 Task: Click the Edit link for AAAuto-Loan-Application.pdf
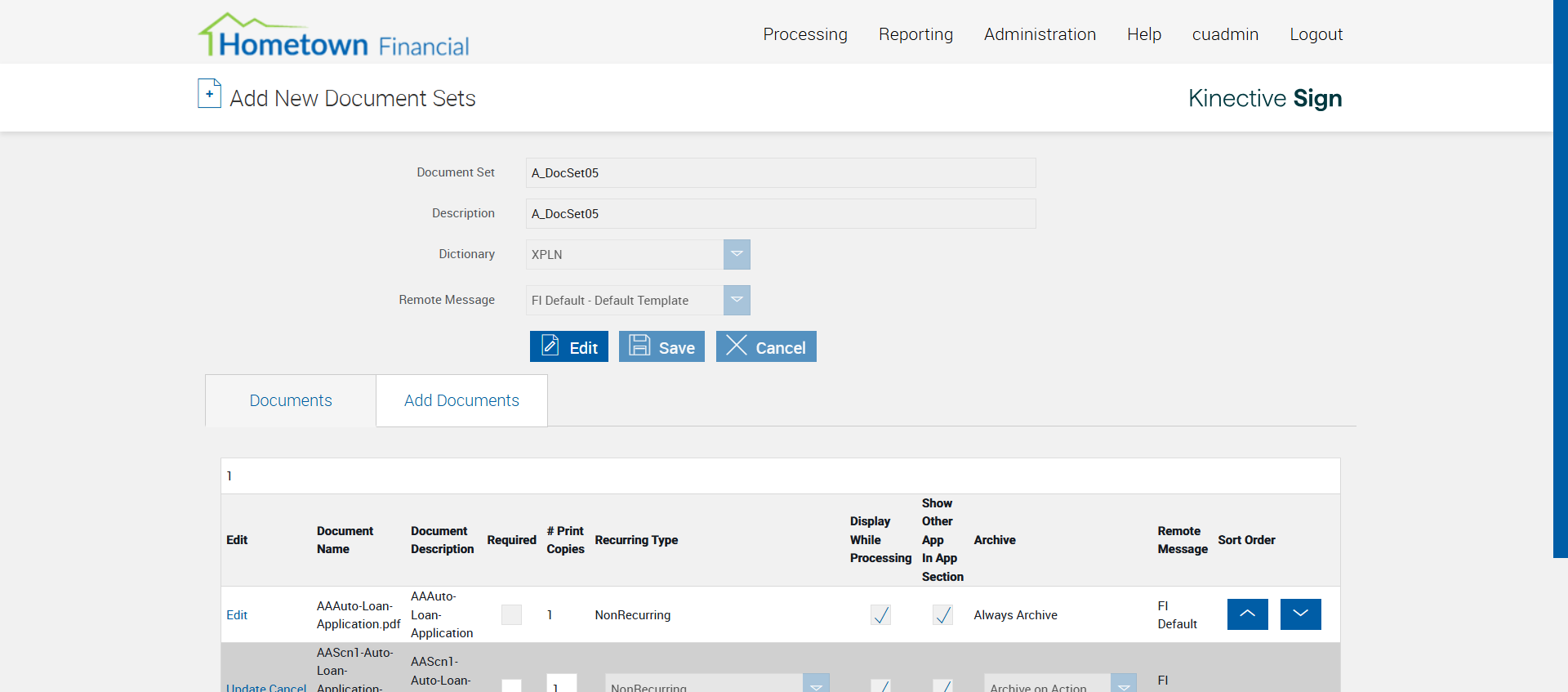(237, 615)
